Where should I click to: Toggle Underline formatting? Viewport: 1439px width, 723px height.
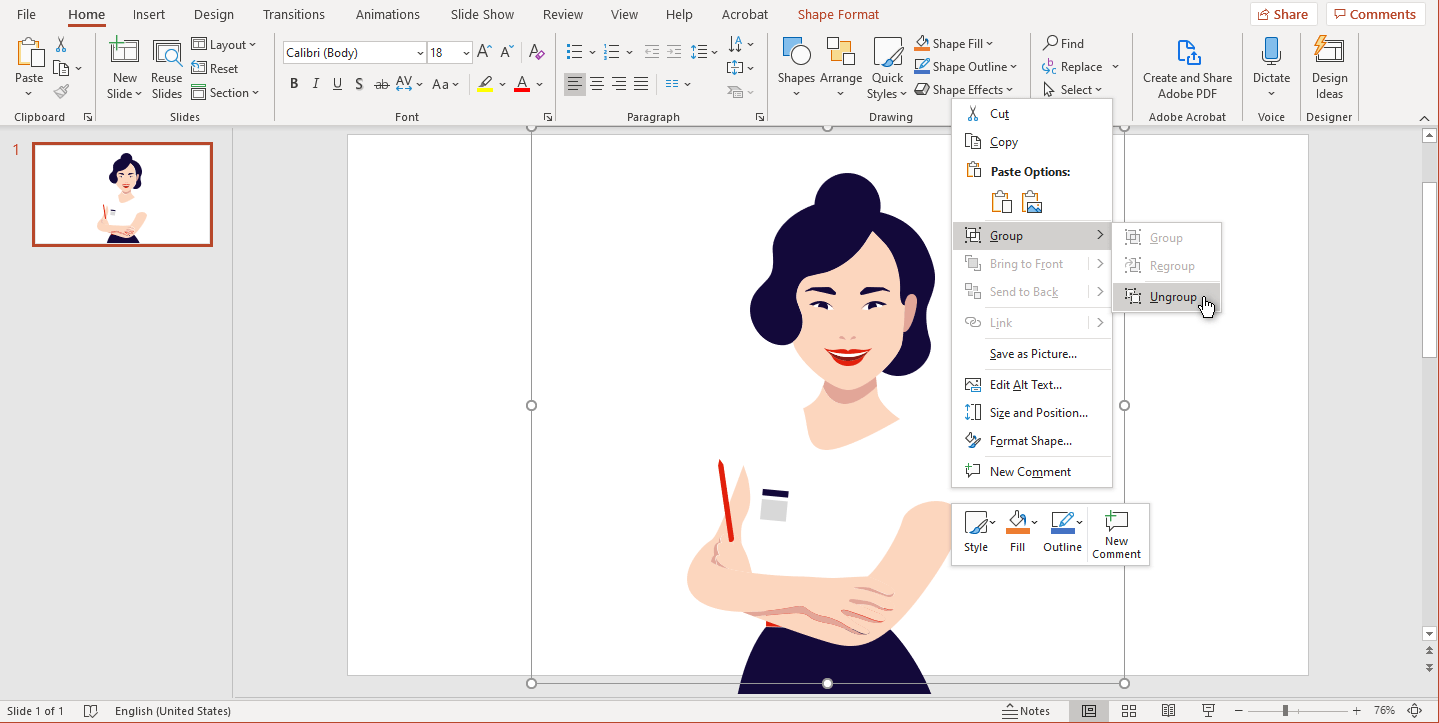[x=338, y=84]
